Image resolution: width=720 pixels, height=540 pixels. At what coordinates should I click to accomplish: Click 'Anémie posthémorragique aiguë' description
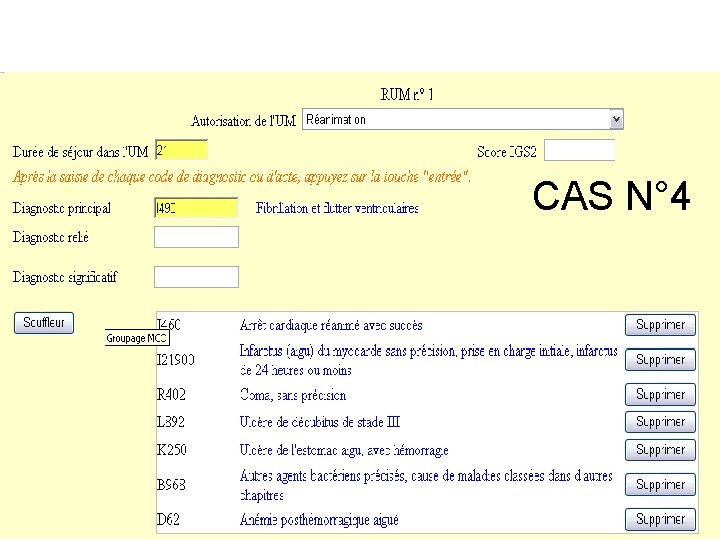click(319, 520)
